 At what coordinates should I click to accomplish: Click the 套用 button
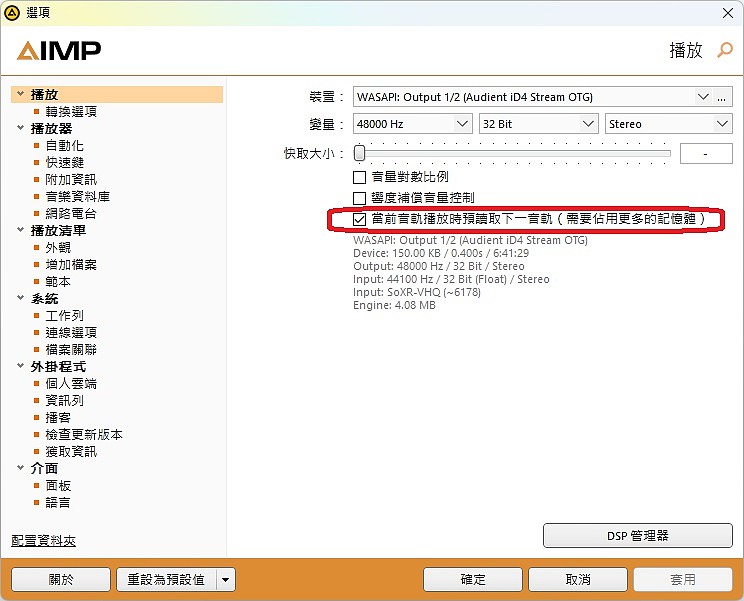(683, 580)
